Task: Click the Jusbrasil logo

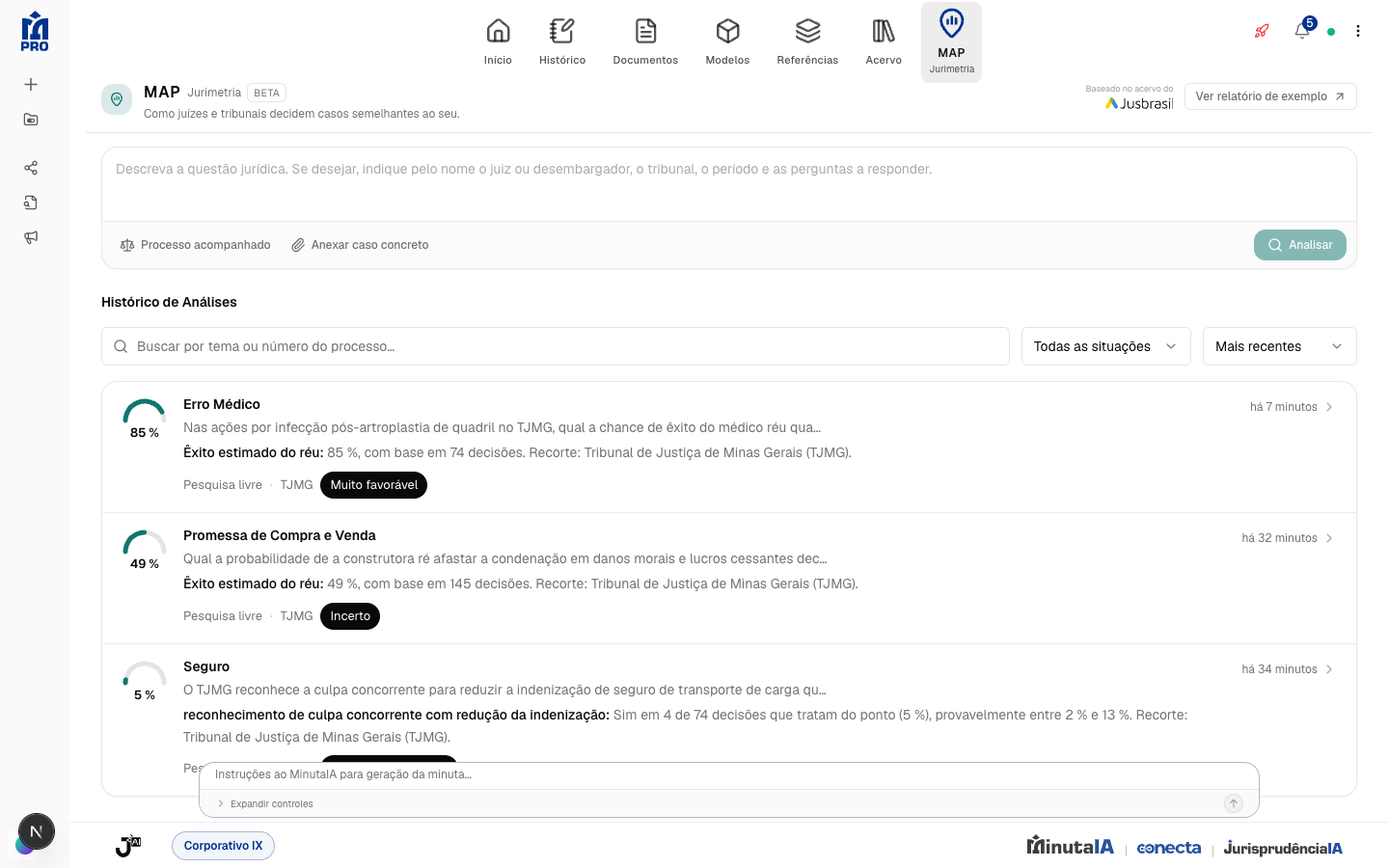Action: coord(1139,103)
